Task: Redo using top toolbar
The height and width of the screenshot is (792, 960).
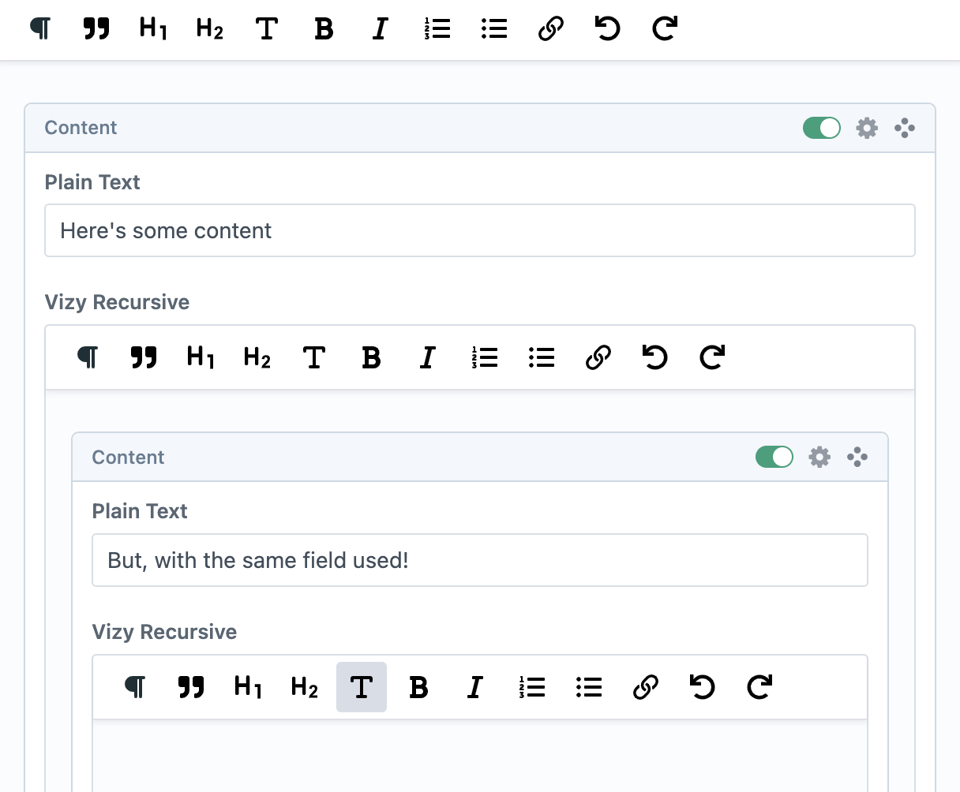Action: (x=664, y=28)
